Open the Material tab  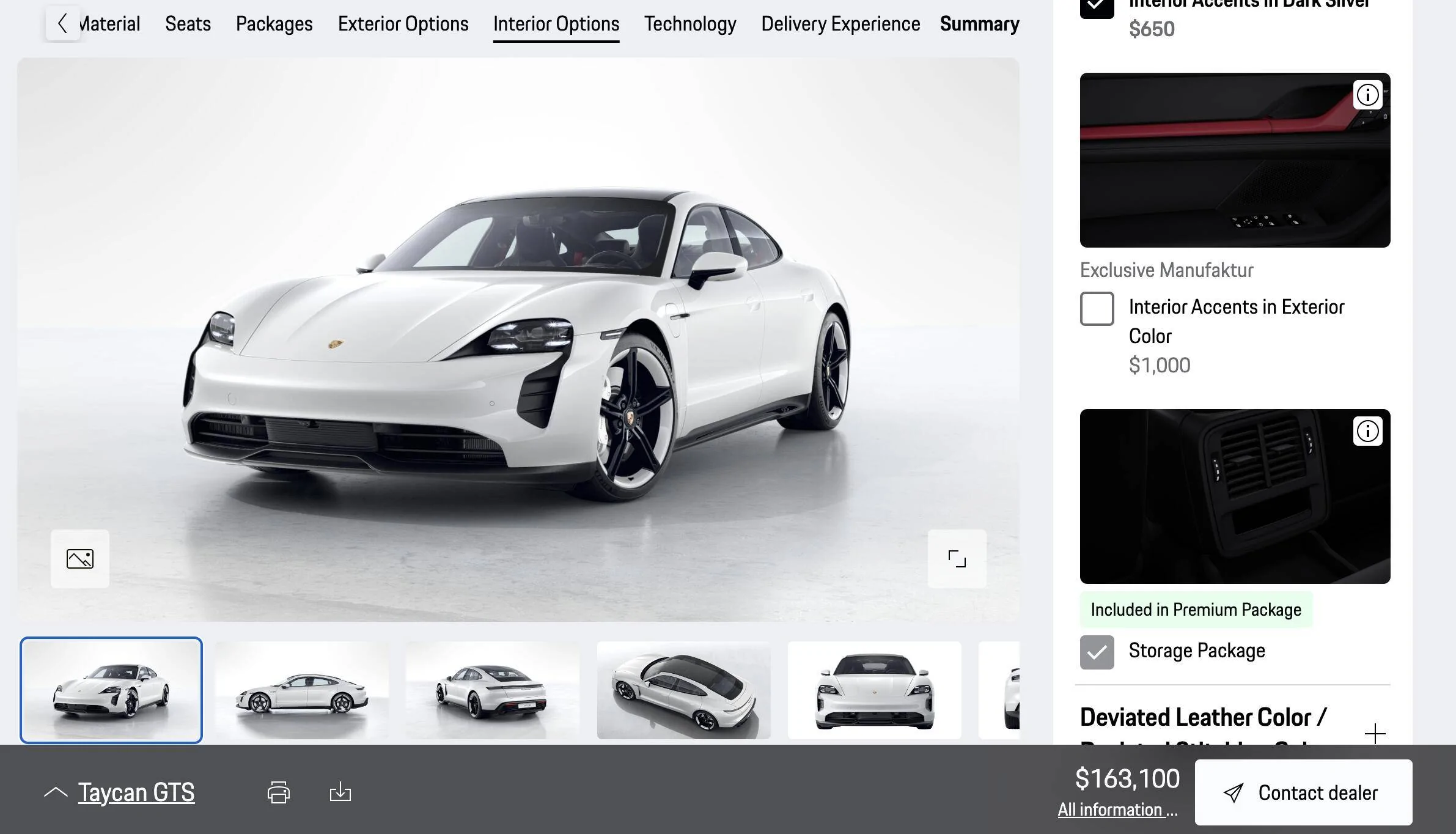[x=110, y=24]
